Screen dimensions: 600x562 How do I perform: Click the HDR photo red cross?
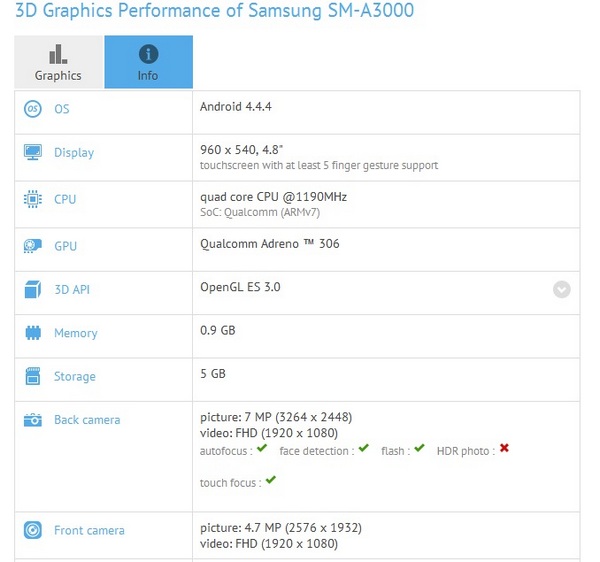pyautogui.click(x=504, y=449)
